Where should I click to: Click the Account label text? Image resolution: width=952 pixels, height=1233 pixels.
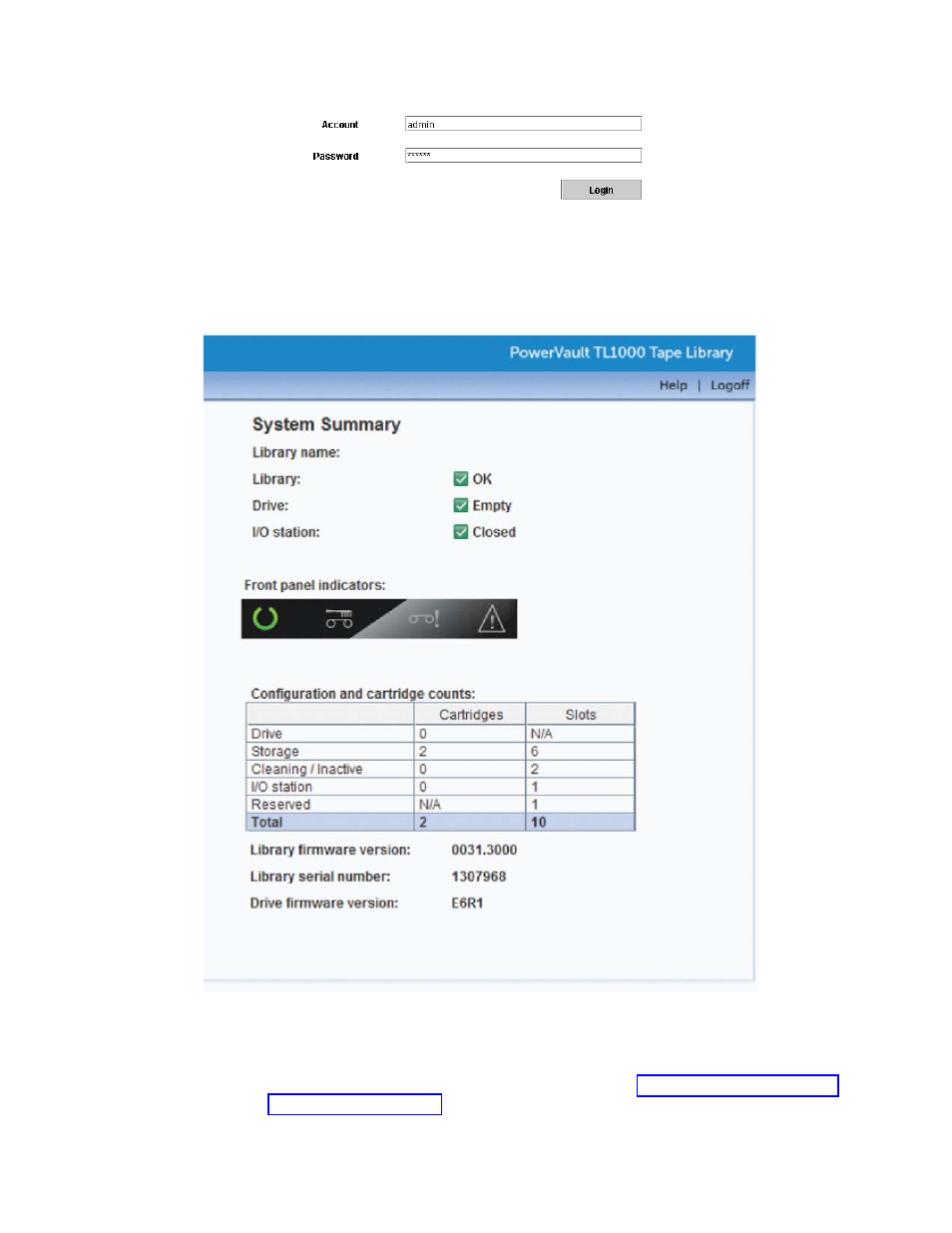point(340,125)
